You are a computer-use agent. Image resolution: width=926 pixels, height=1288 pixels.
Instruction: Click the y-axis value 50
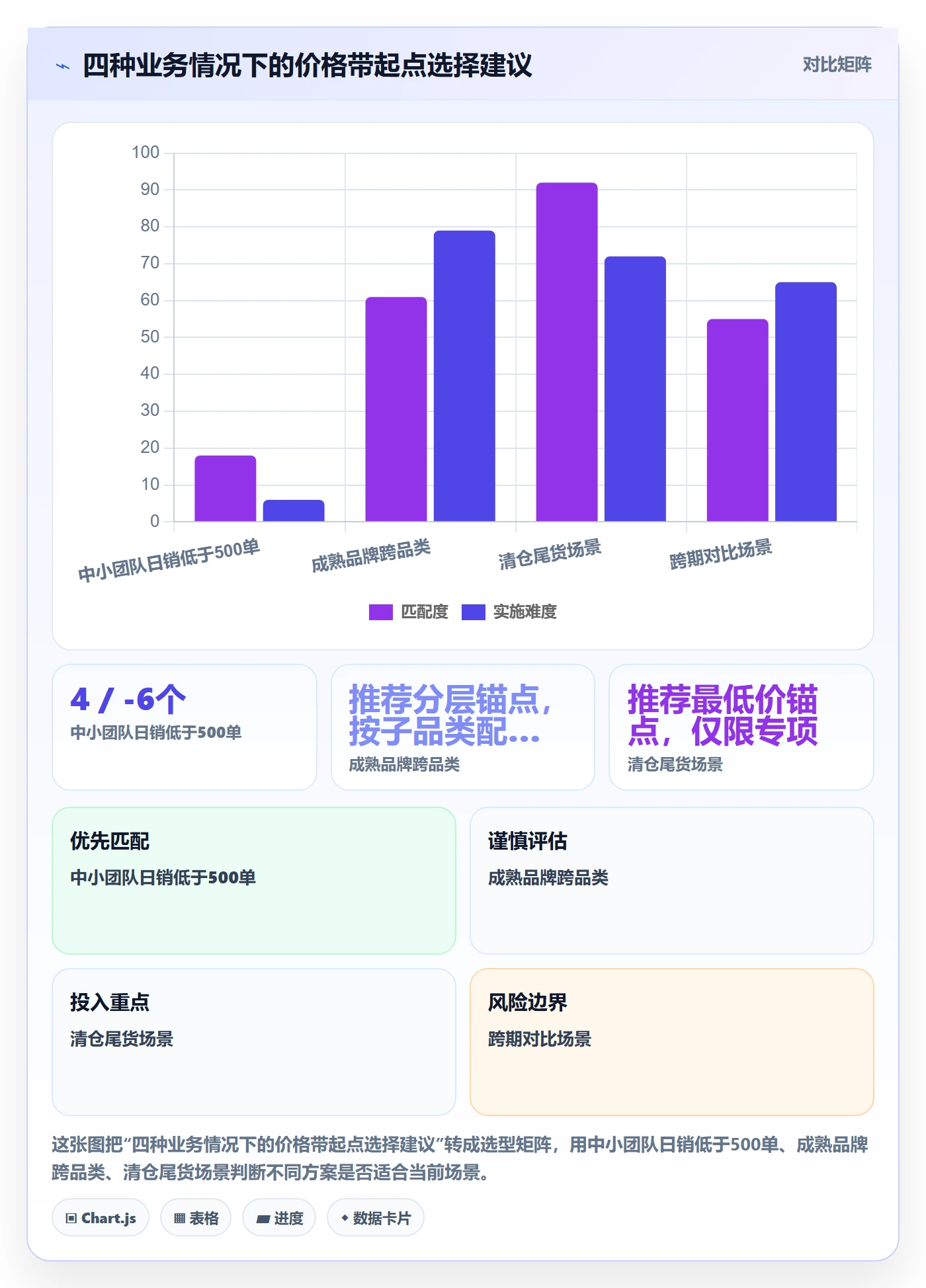pos(150,337)
